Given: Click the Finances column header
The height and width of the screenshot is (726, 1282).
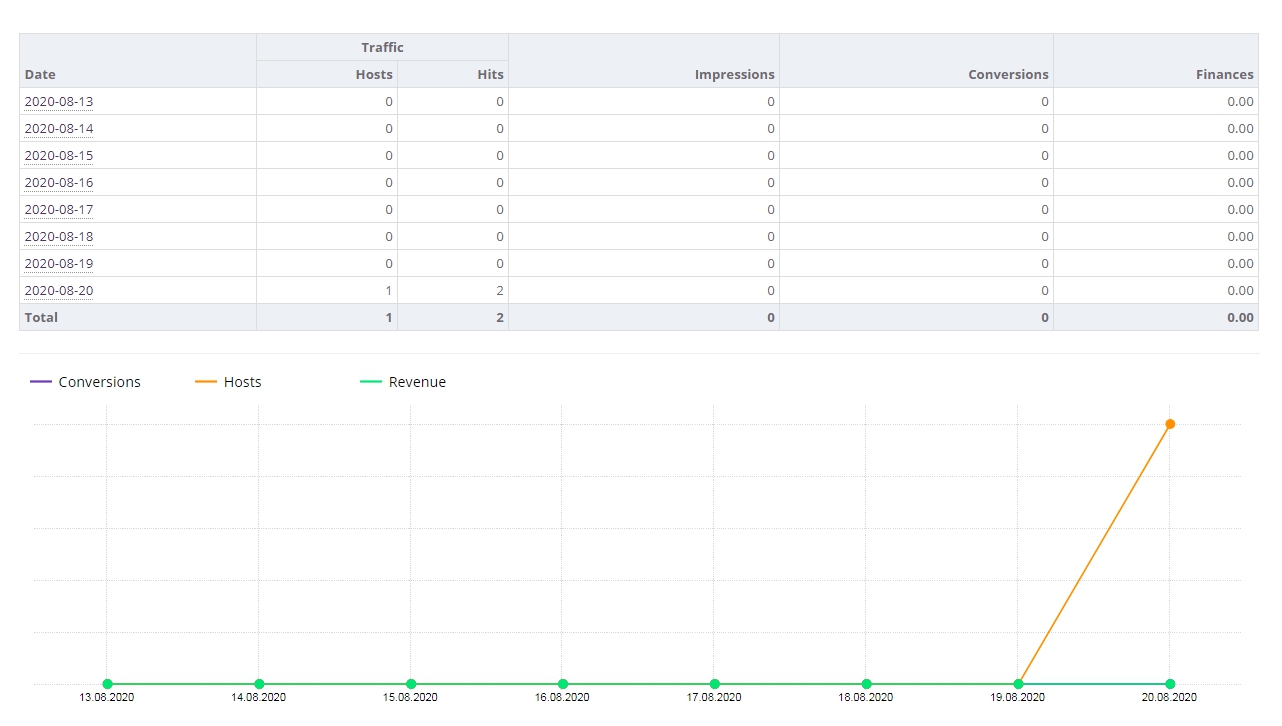Looking at the screenshot, I should [1224, 74].
